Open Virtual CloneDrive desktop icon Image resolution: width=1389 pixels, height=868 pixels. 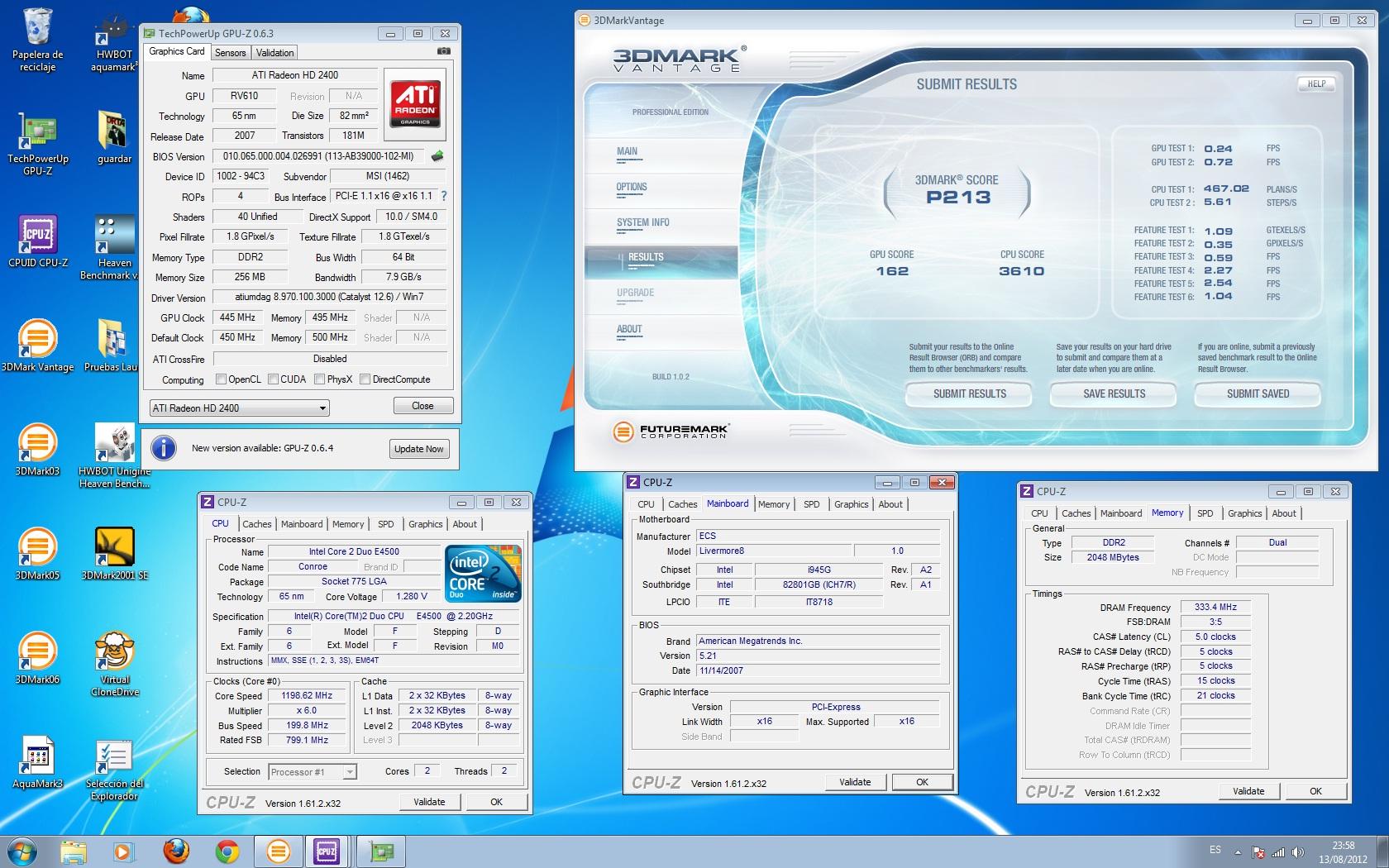pos(114,664)
